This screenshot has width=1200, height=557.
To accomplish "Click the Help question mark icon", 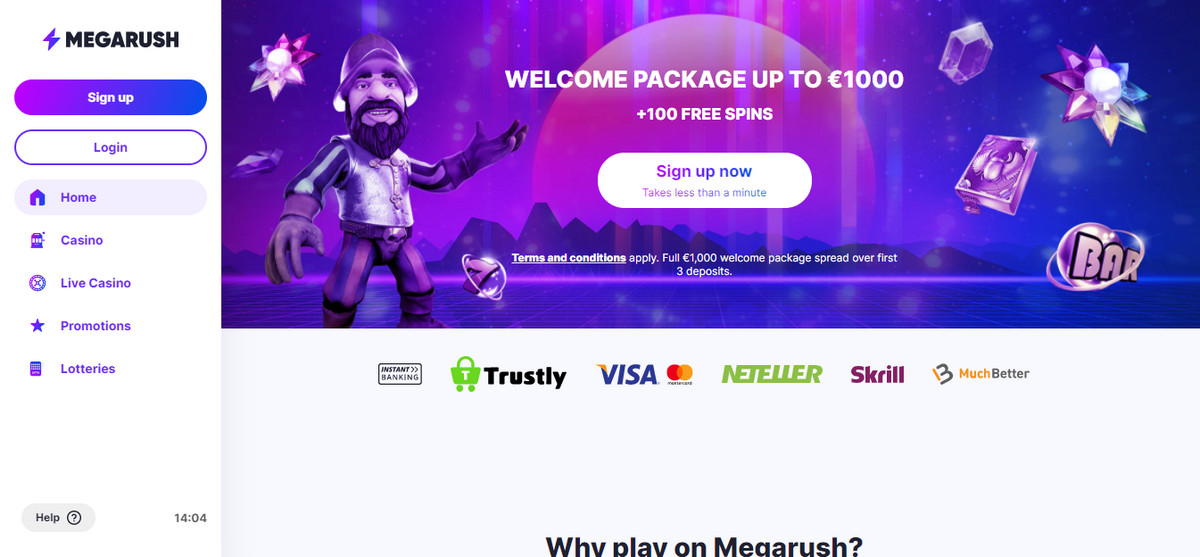I will point(74,518).
